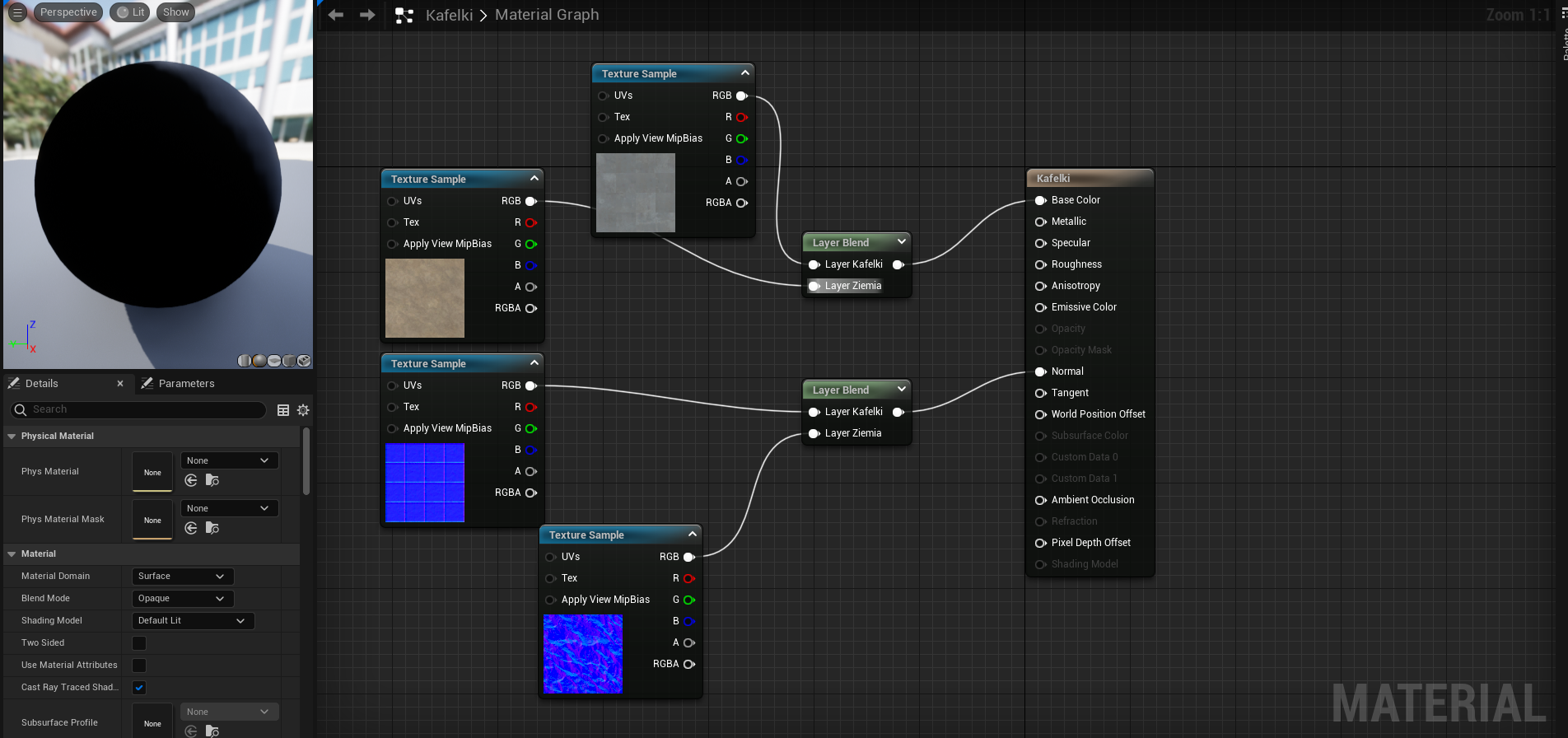This screenshot has width=1568, height=738.
Task: Open the Shading Model dropdown
Action: pyautogui.click(x=192, y=621)
